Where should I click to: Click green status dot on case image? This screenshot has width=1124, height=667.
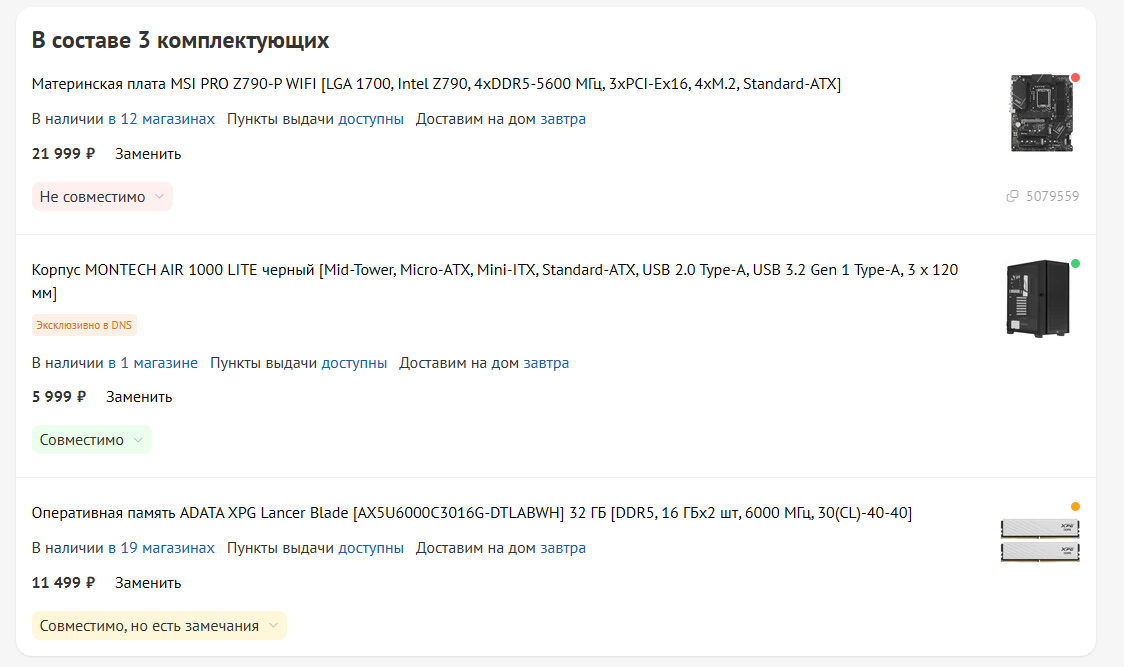tap(1075, 264)
